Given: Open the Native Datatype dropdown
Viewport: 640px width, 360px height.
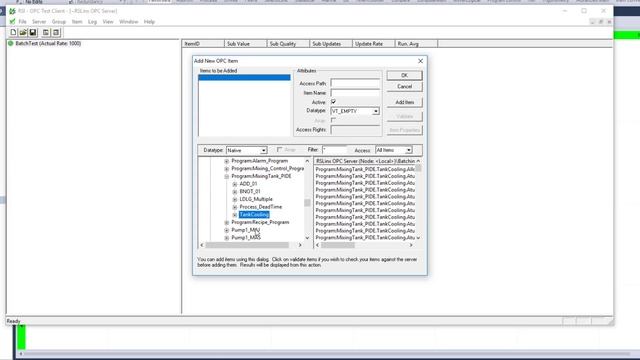Looking at the screenshot, I should [263, 151].
